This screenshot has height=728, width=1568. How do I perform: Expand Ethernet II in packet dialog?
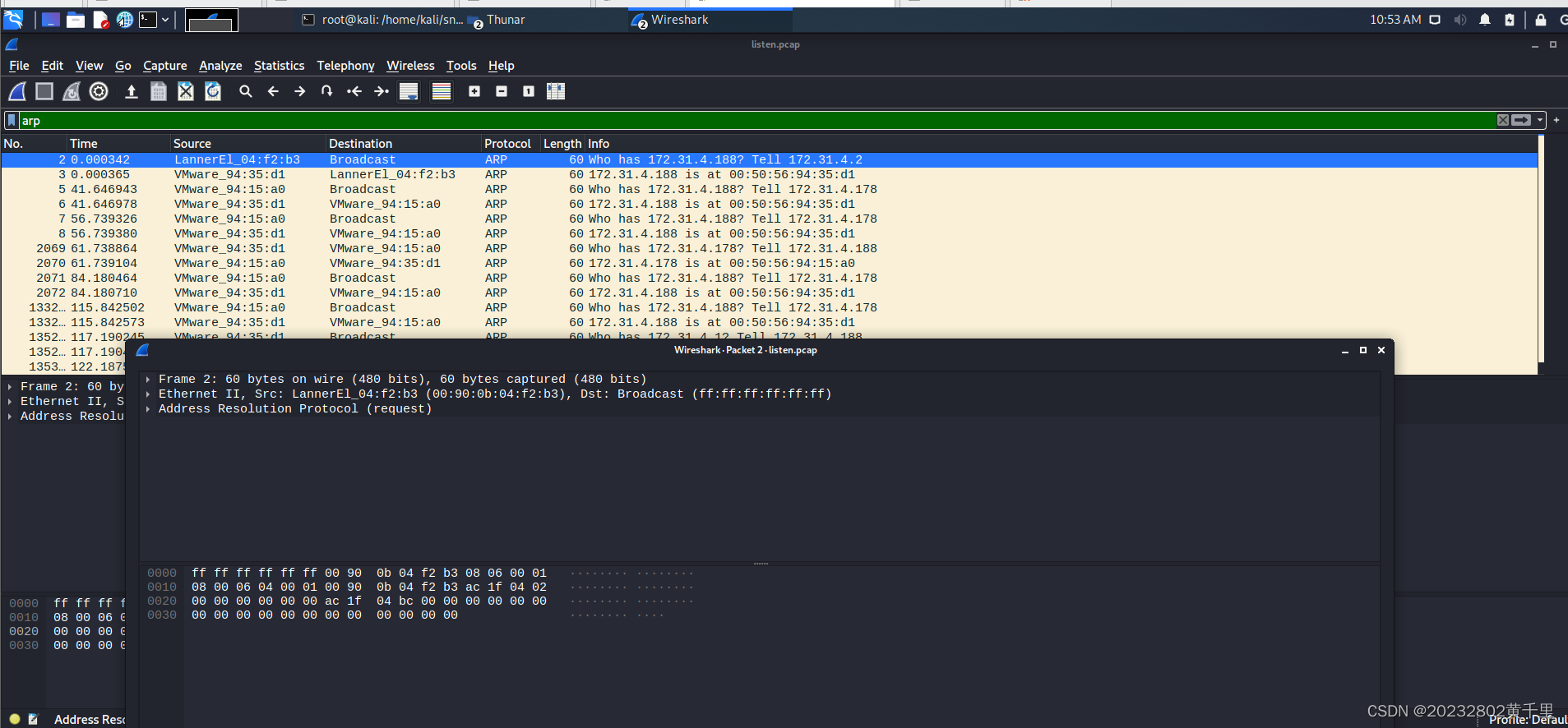click(148, 394)
